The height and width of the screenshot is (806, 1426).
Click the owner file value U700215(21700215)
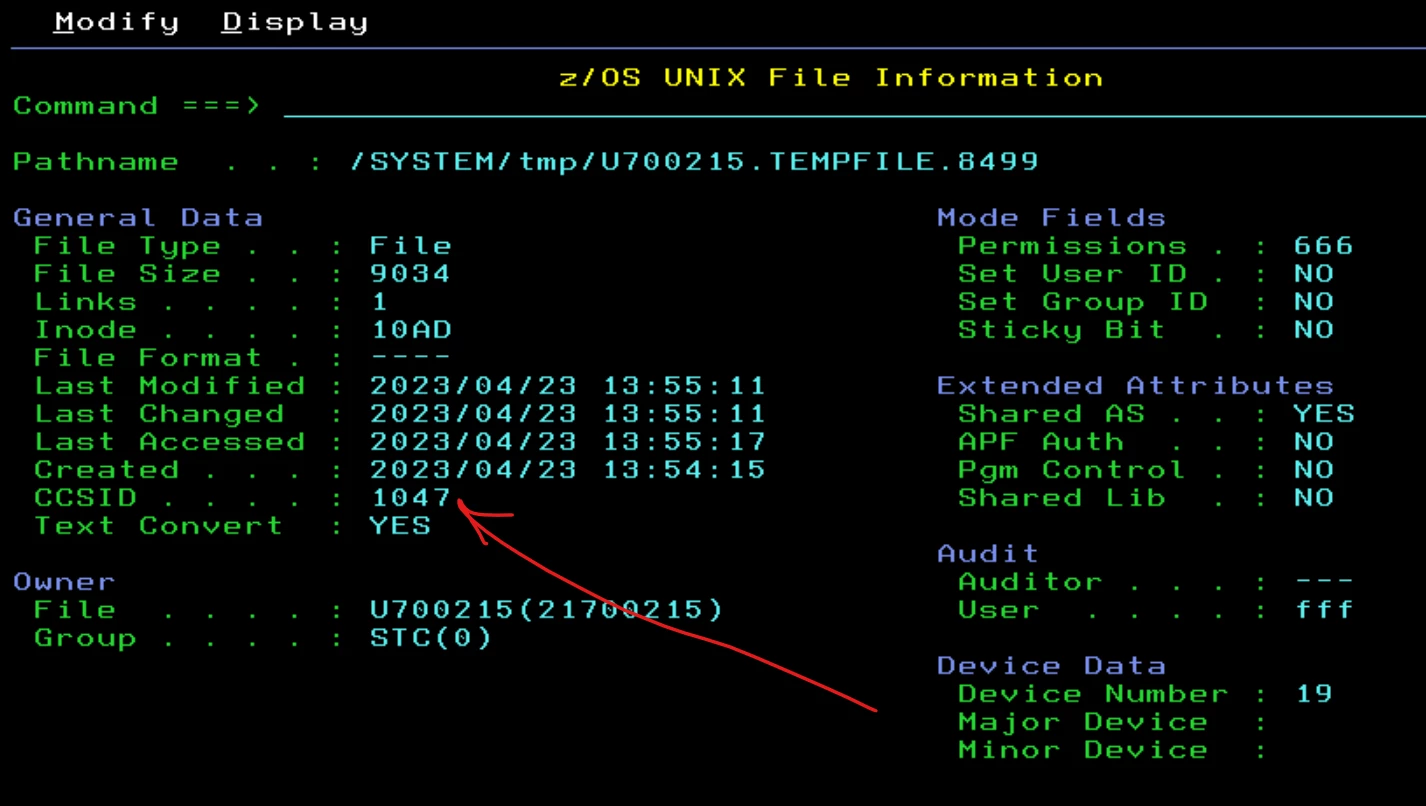click(x=546, y=610)
